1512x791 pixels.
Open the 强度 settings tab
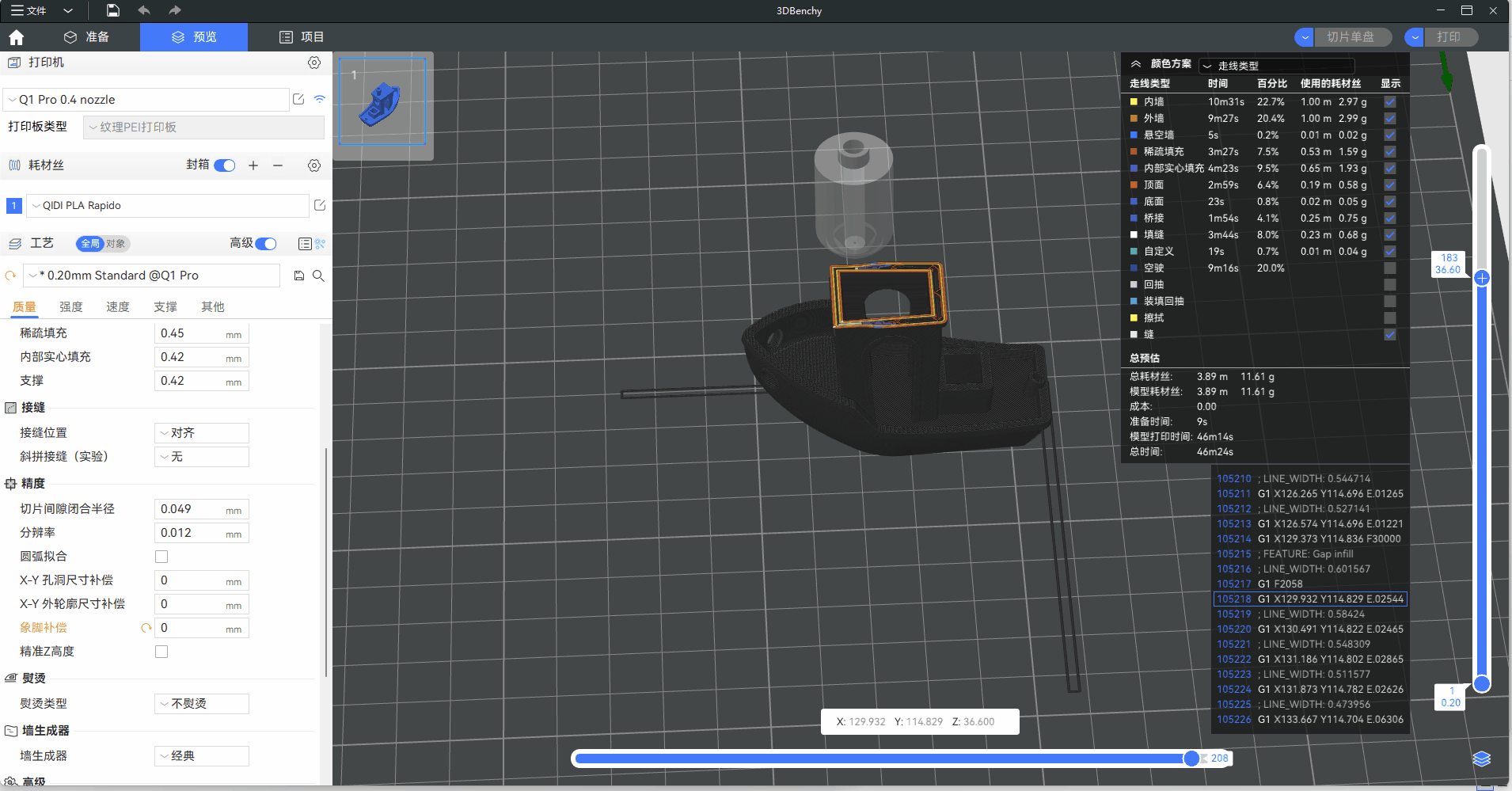coord(71,307)
